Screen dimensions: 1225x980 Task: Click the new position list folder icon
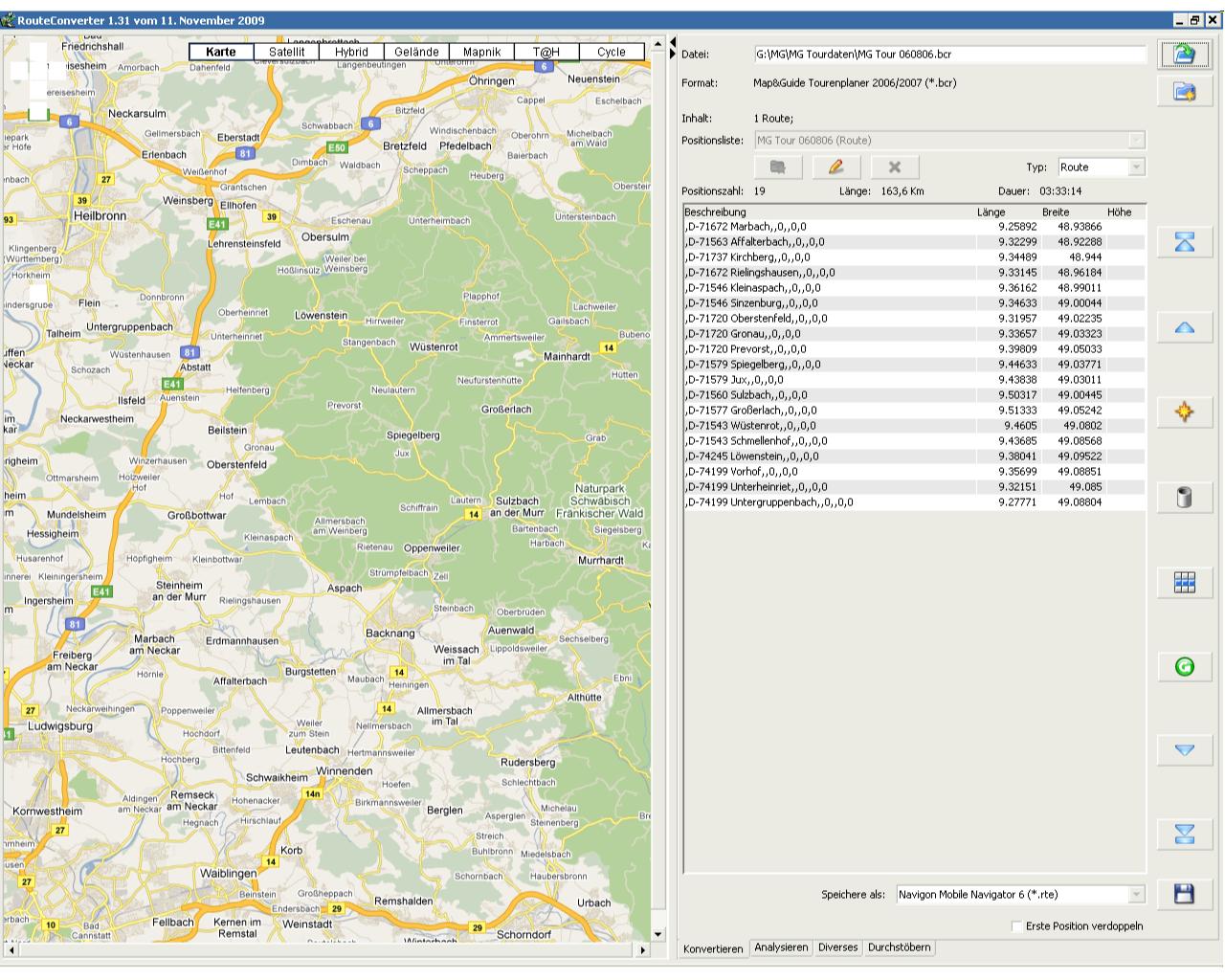[1184, 92]
